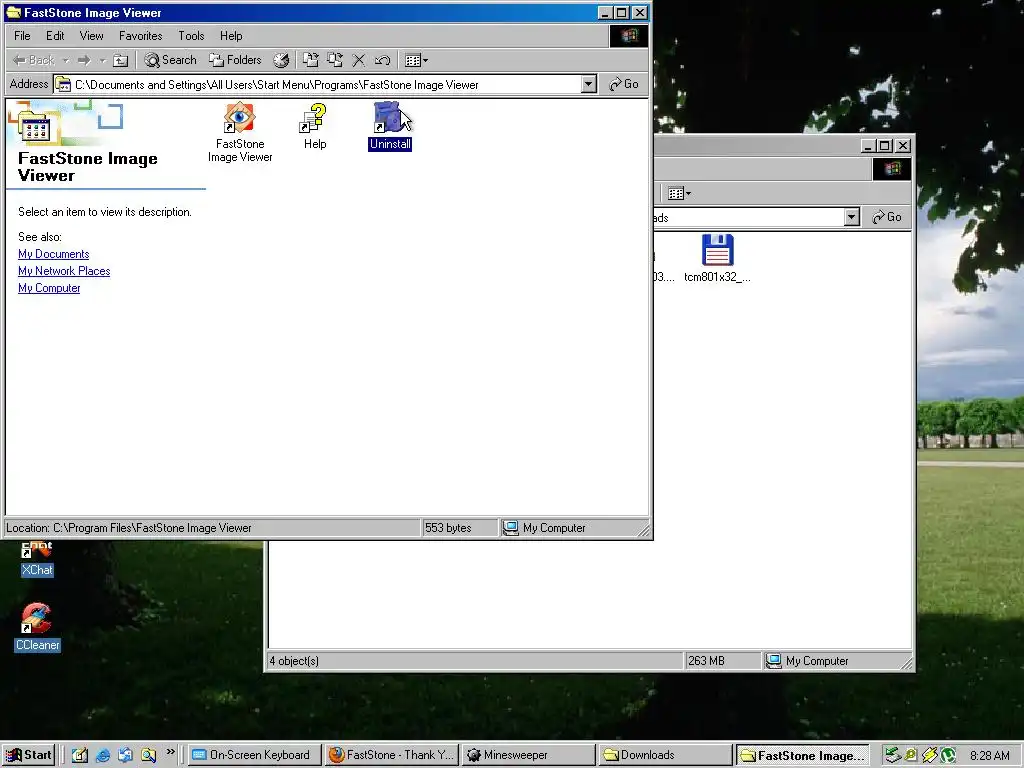
Task: Switch to FastStone - Thank You Firefox taskbar button
Action: tap(391, 755)
